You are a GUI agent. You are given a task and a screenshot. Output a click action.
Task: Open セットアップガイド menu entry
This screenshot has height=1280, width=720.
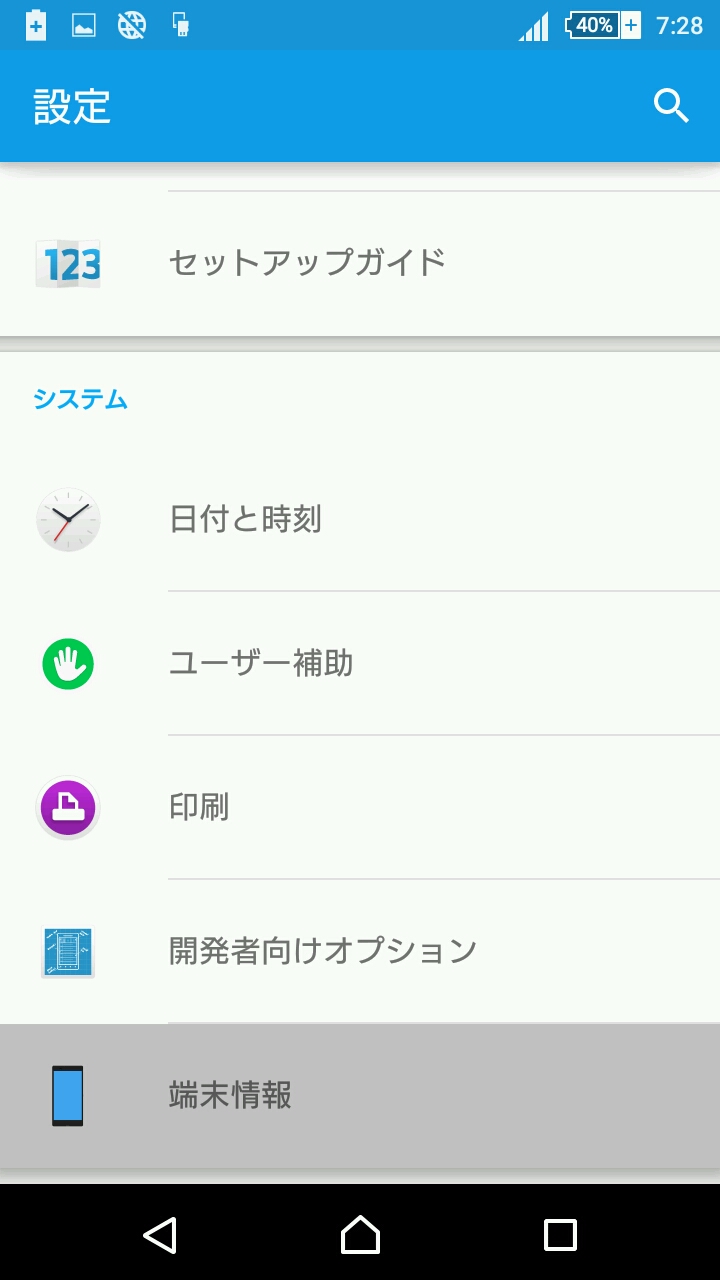[x=307, y=263]
